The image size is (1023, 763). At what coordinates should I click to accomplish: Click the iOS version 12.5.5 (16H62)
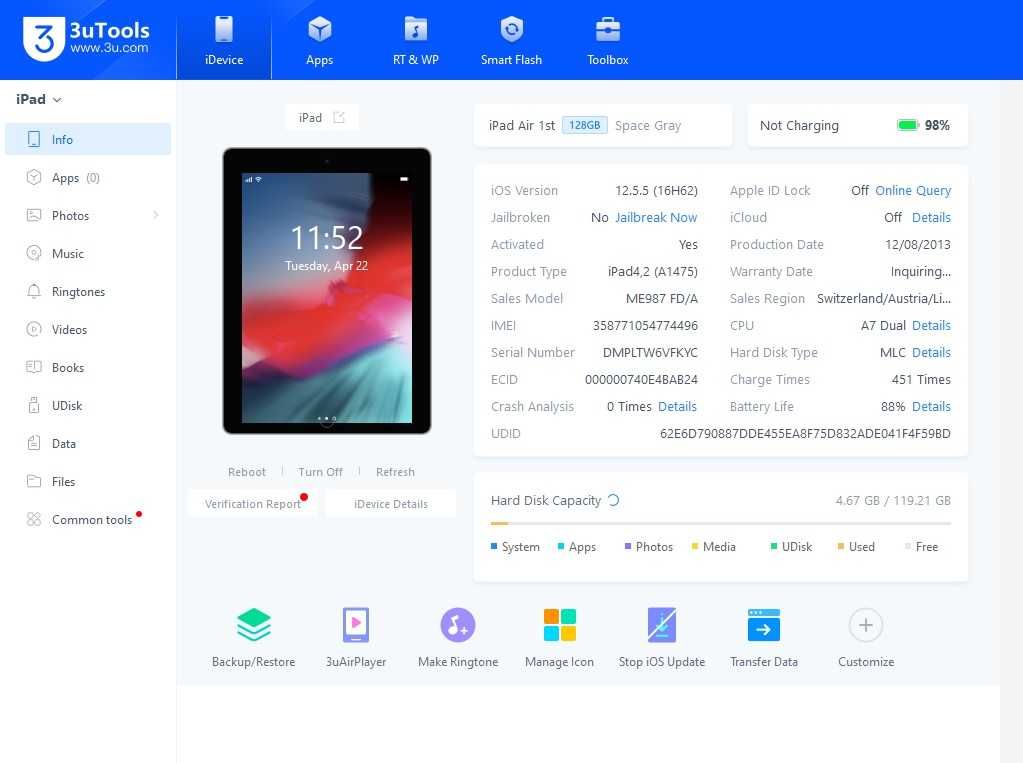(656, 191)
